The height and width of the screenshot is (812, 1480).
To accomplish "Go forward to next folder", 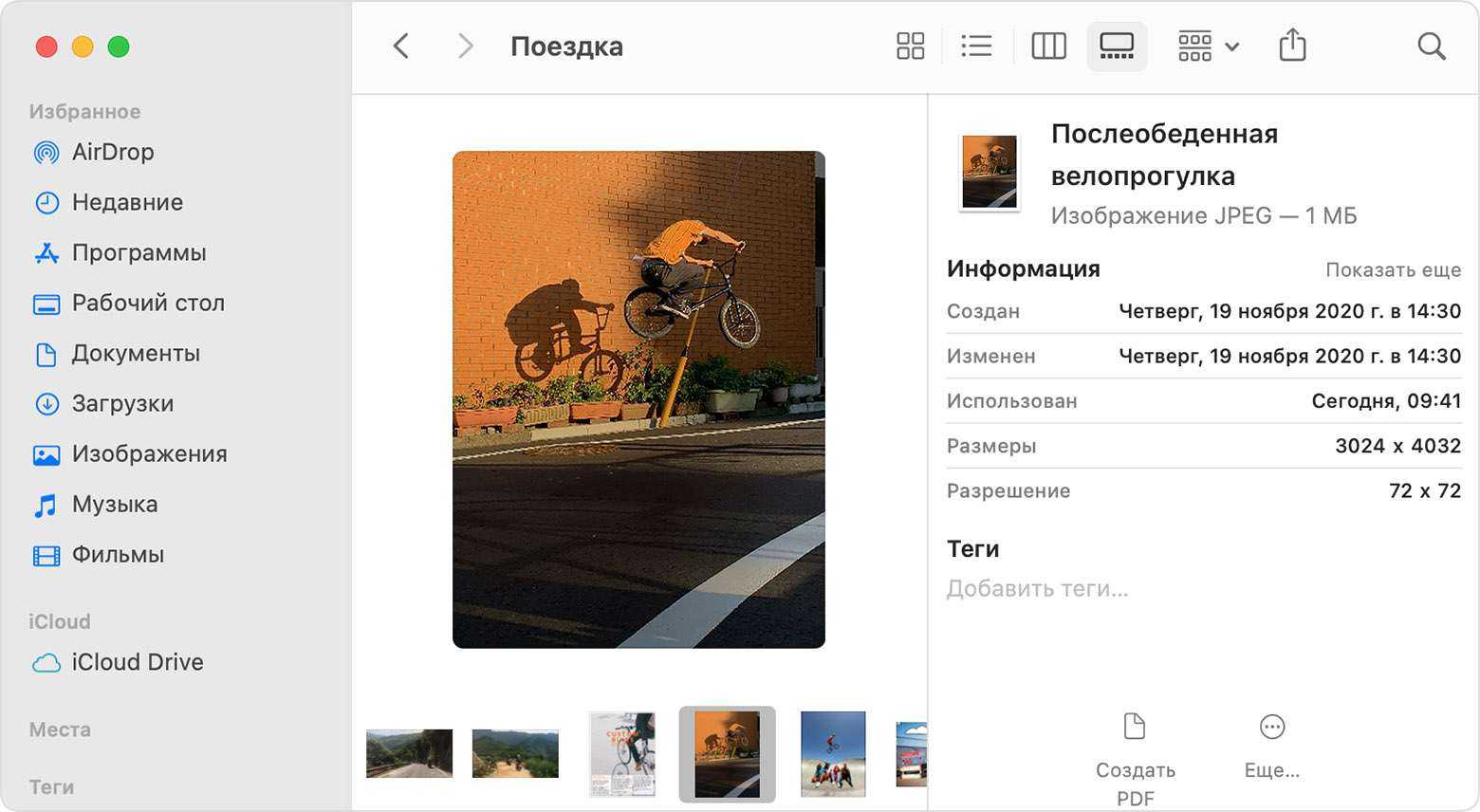I will click(465, 46).
